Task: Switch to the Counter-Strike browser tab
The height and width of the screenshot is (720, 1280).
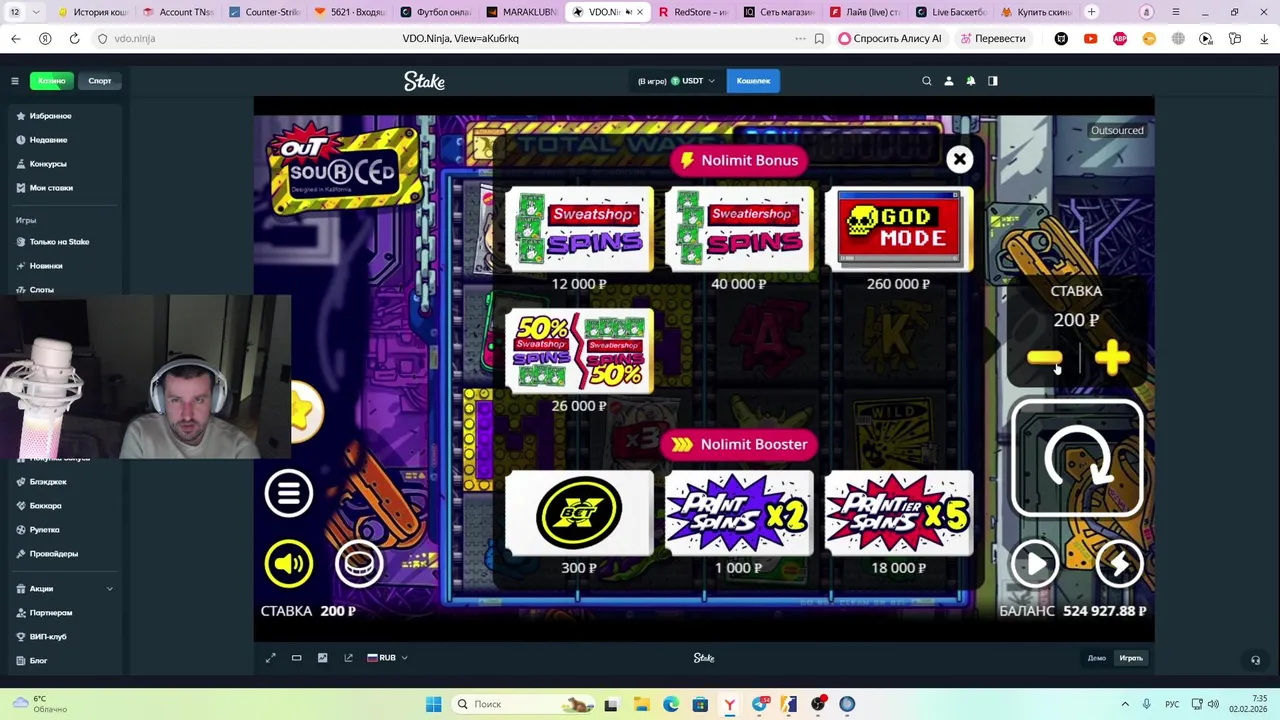Action: (x=265, y=12)
